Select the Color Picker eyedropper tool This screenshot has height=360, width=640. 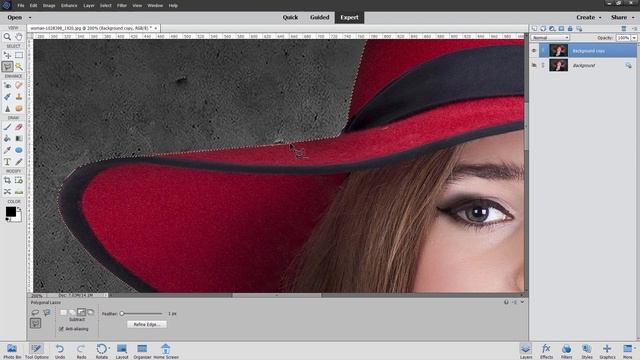[x=7, y=150]
